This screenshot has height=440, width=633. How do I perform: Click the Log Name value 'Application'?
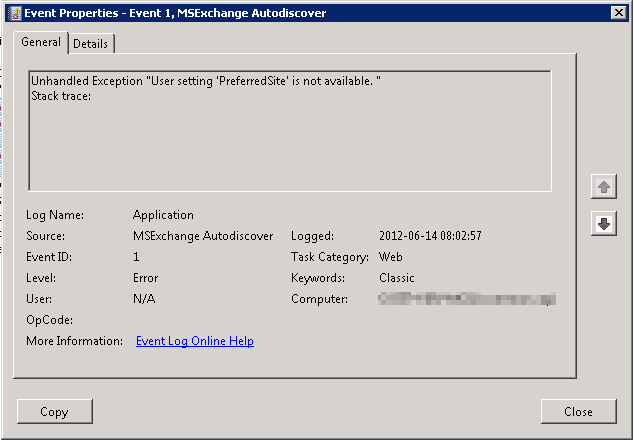(163, 215)
